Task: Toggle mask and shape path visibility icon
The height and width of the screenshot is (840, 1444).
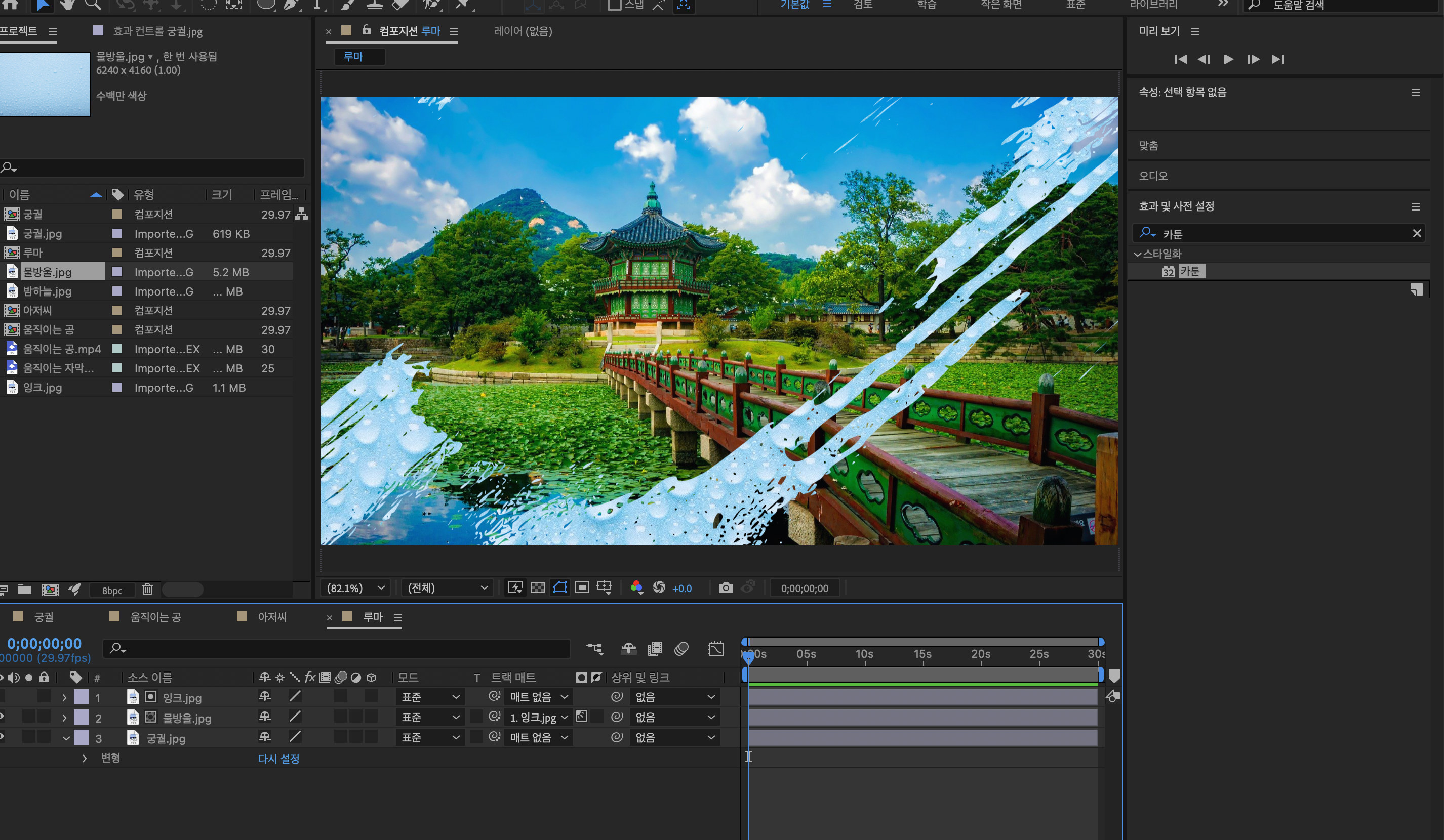Action: [559, 587]
